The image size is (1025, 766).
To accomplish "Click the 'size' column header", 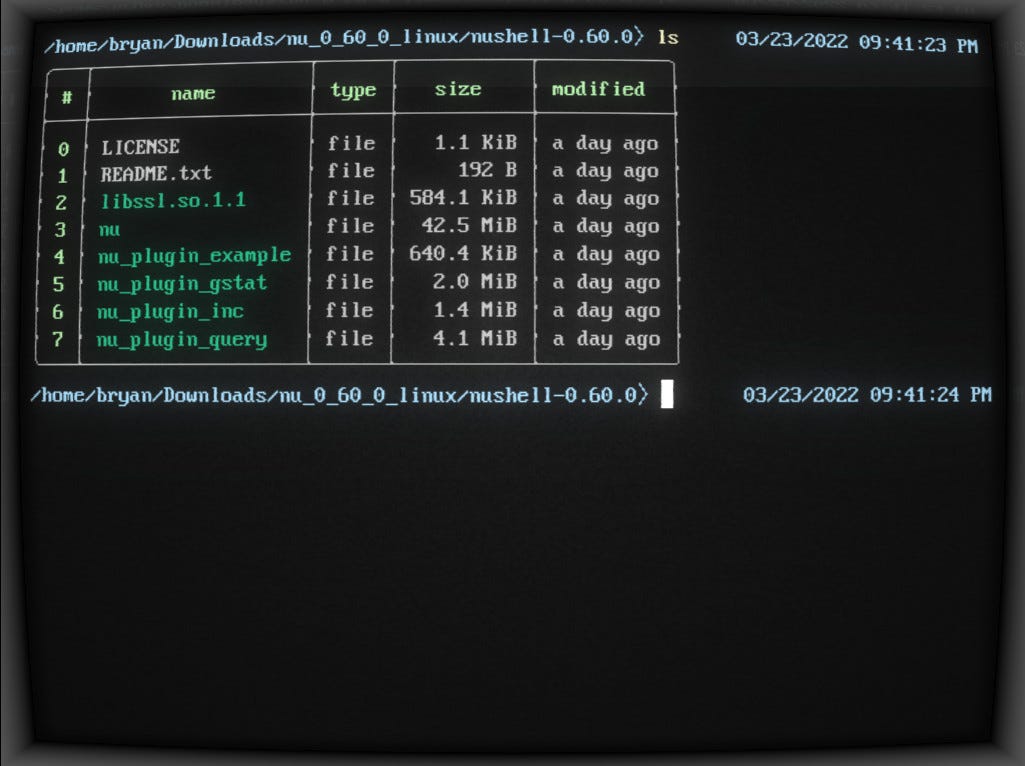I will coord(458,89).
